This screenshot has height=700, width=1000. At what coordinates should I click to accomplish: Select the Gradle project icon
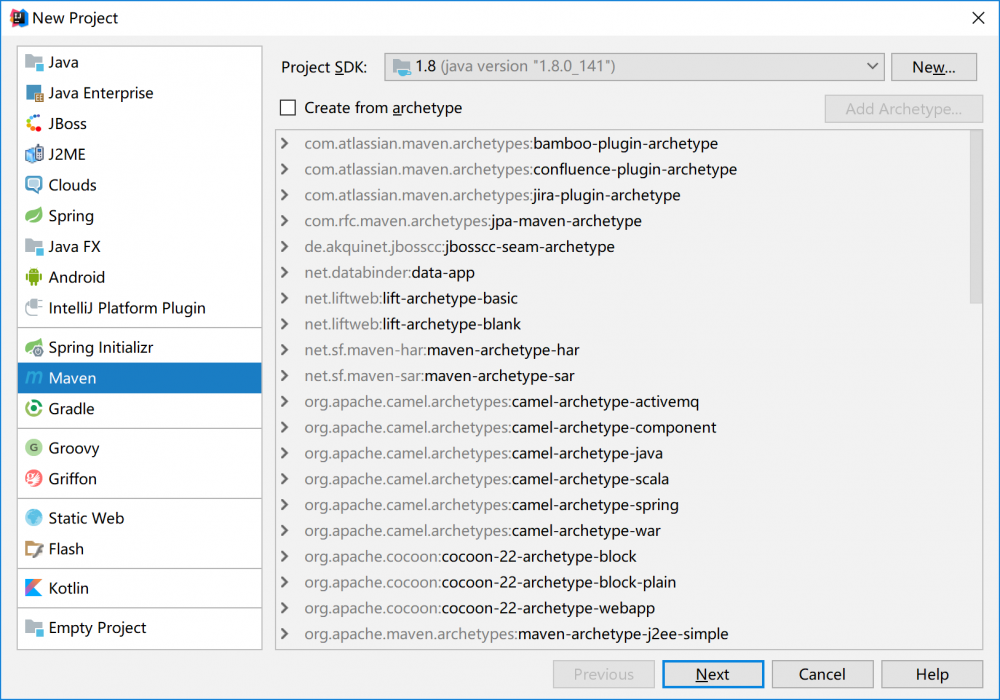pyautogui.click(x=33, y=408)
